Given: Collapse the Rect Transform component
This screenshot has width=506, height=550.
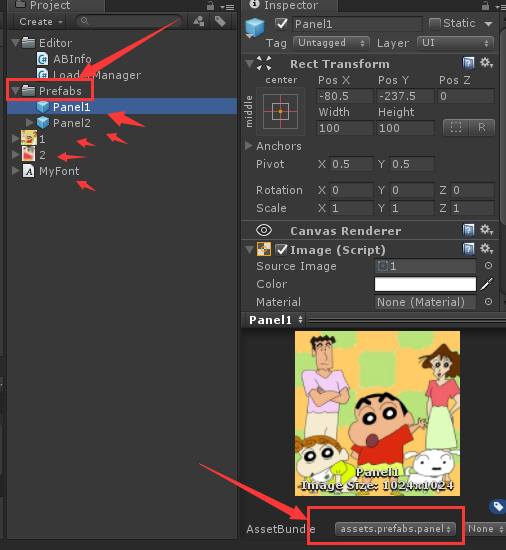Looking at the screenshot, I should pos(249,64).
